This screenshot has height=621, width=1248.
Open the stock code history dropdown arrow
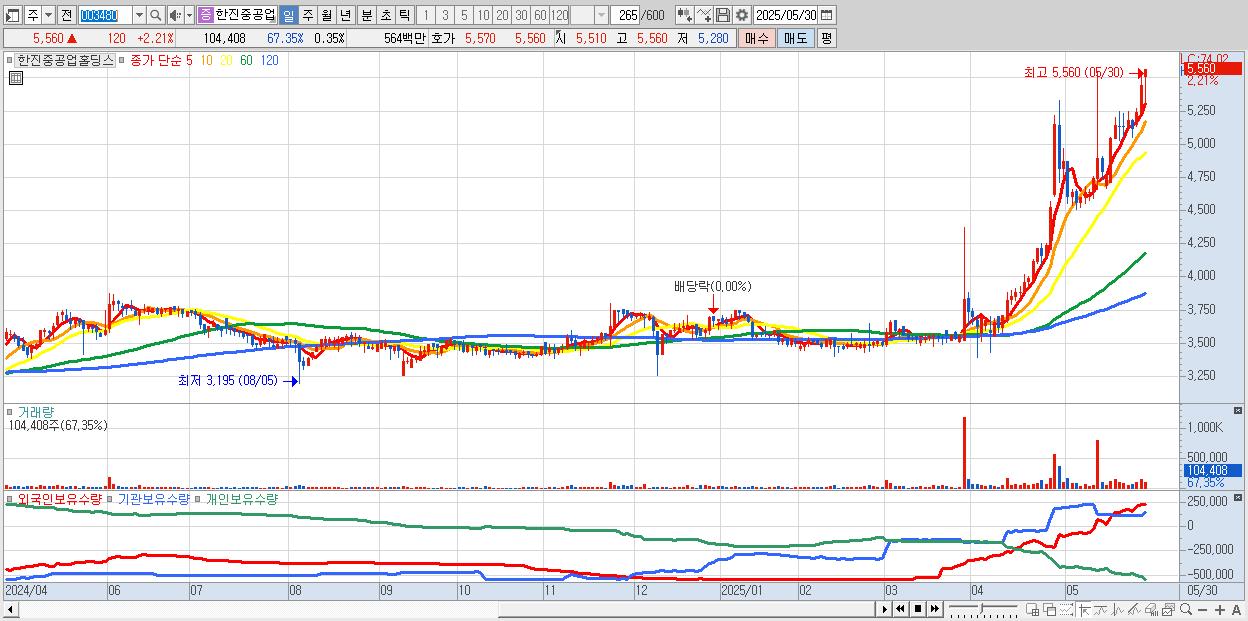pyautogui.click(x=139, y=15)
